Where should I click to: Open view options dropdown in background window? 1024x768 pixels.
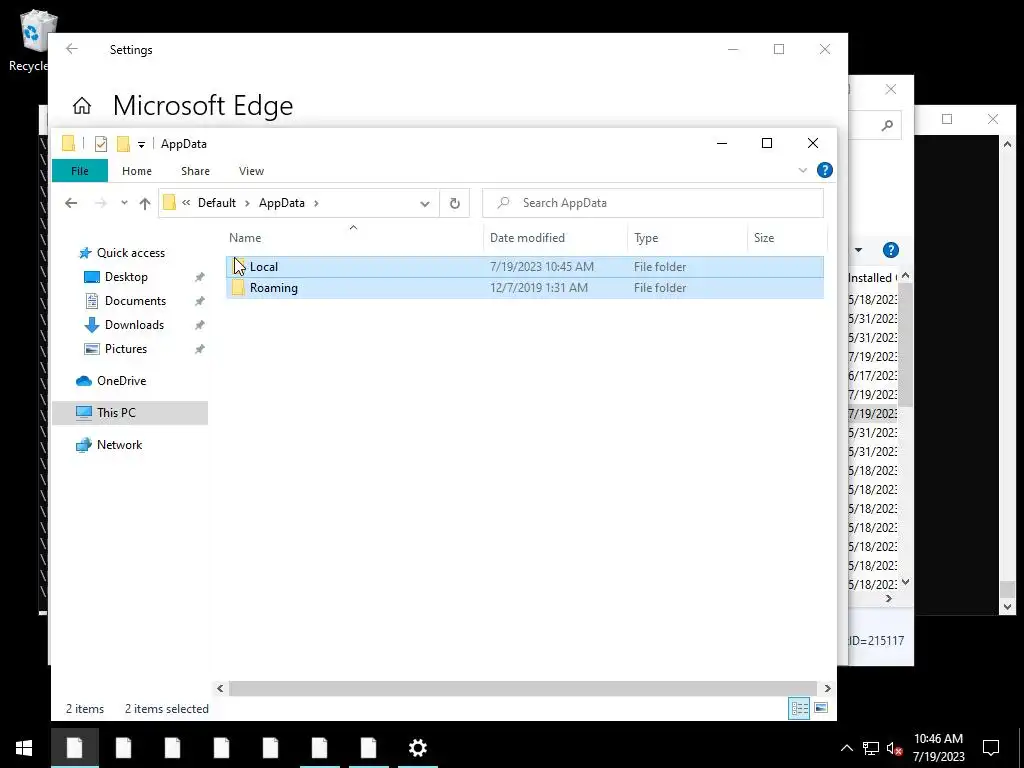pos(859,250)
